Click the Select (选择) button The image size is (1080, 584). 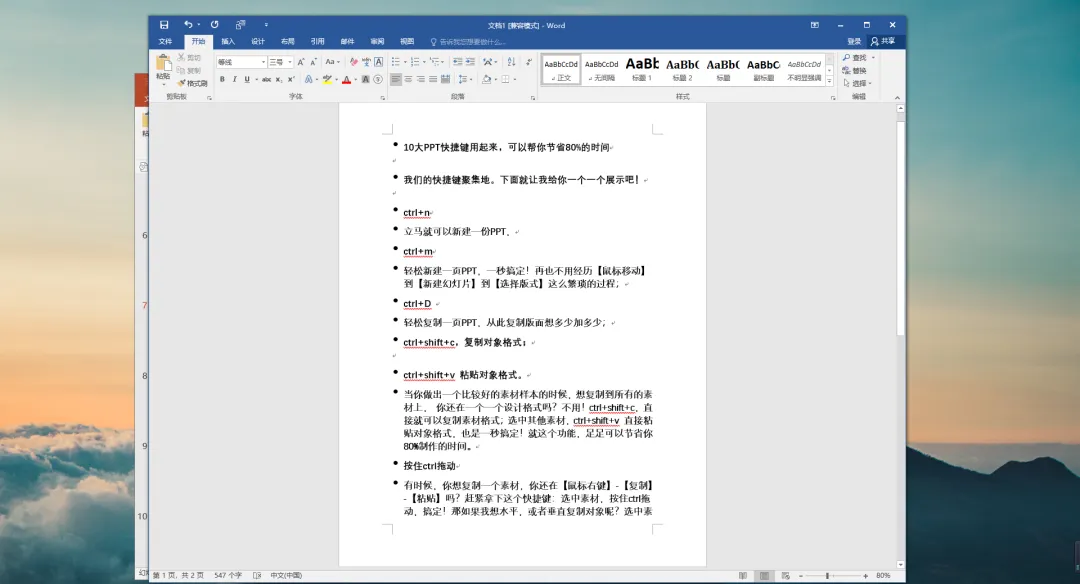point(858,83)
